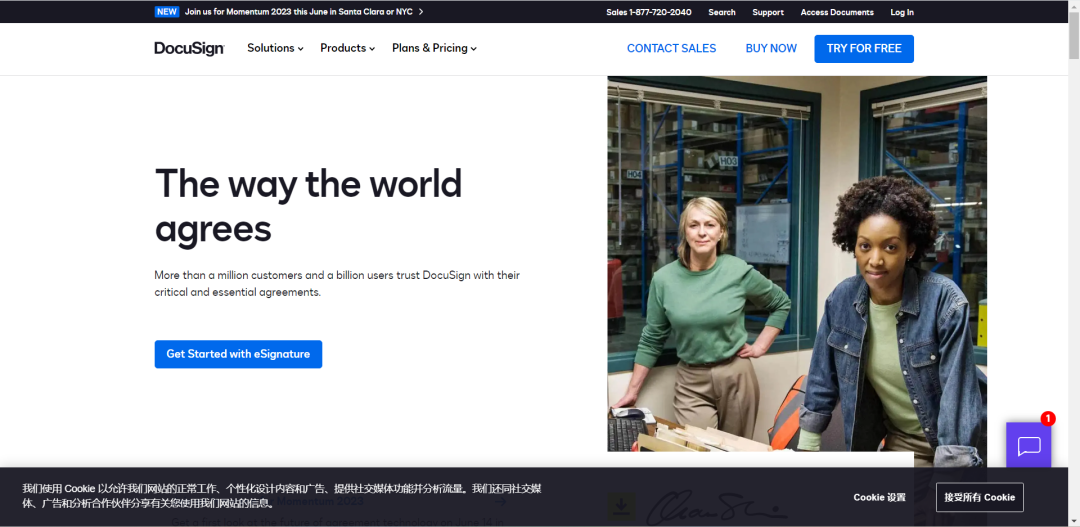Click the paragraph about million customers trust DocuSign
The height and width of the screenshot is (527, 1080).
[x=337, y=283]
